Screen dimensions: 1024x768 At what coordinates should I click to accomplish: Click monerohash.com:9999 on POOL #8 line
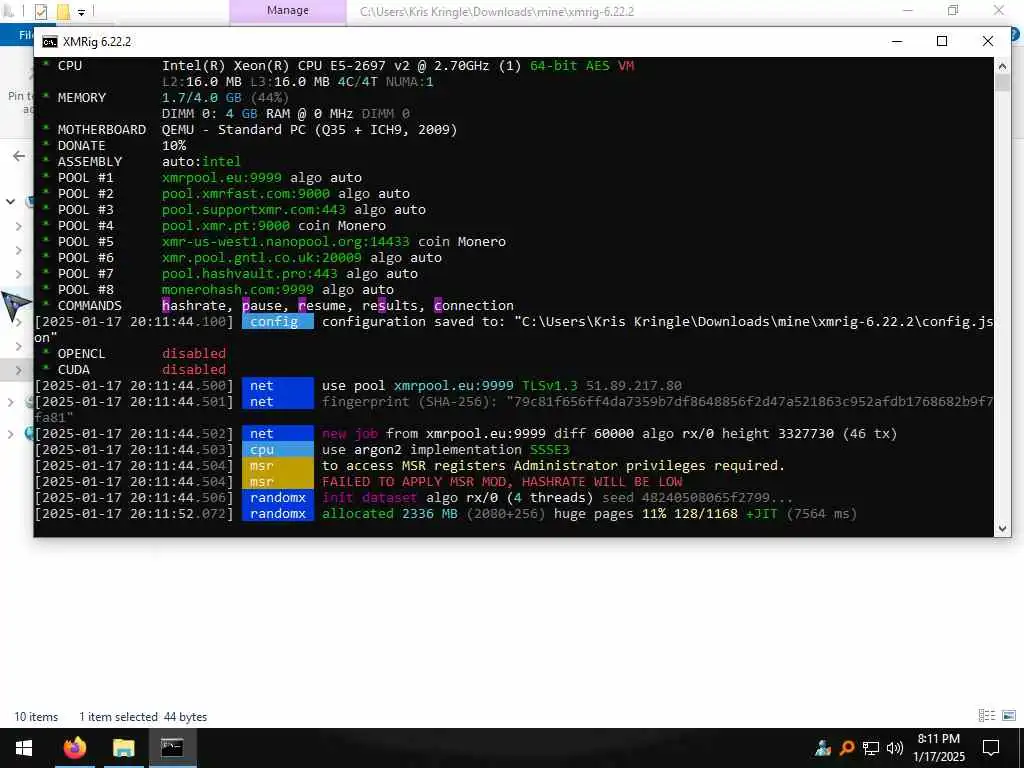(238, 289)
